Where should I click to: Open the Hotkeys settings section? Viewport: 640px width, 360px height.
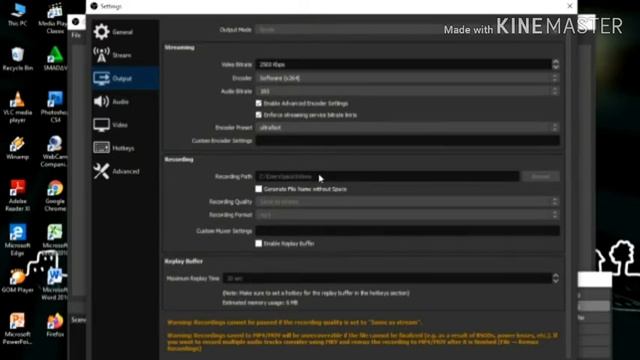125,148
